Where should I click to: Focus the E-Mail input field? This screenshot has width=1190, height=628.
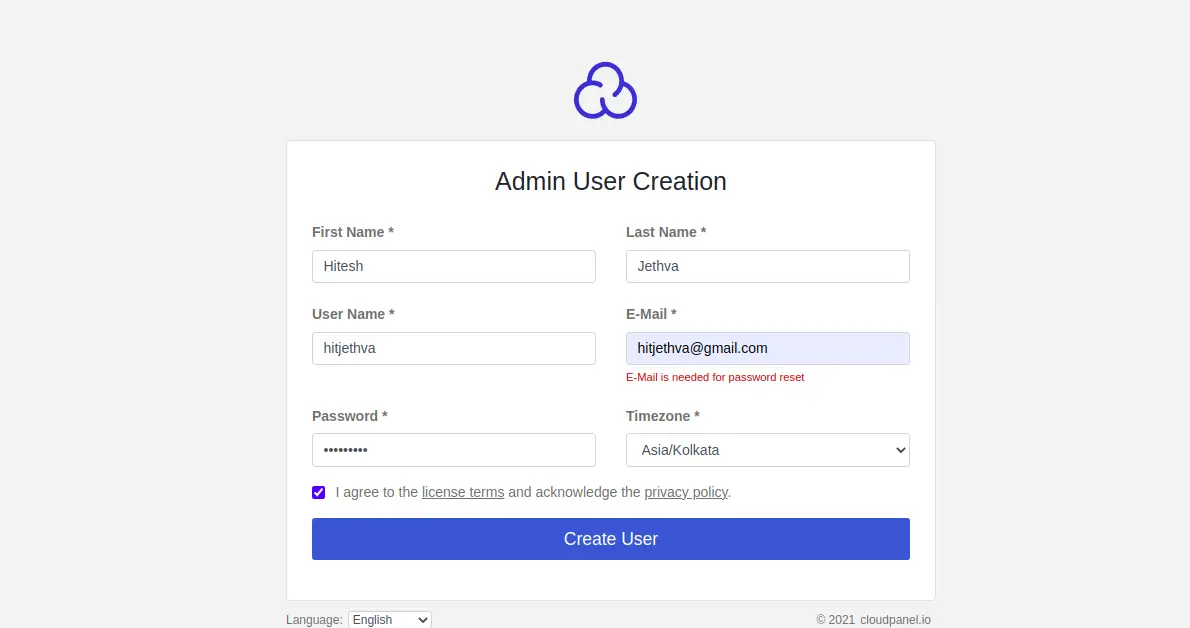coord(767,349)
